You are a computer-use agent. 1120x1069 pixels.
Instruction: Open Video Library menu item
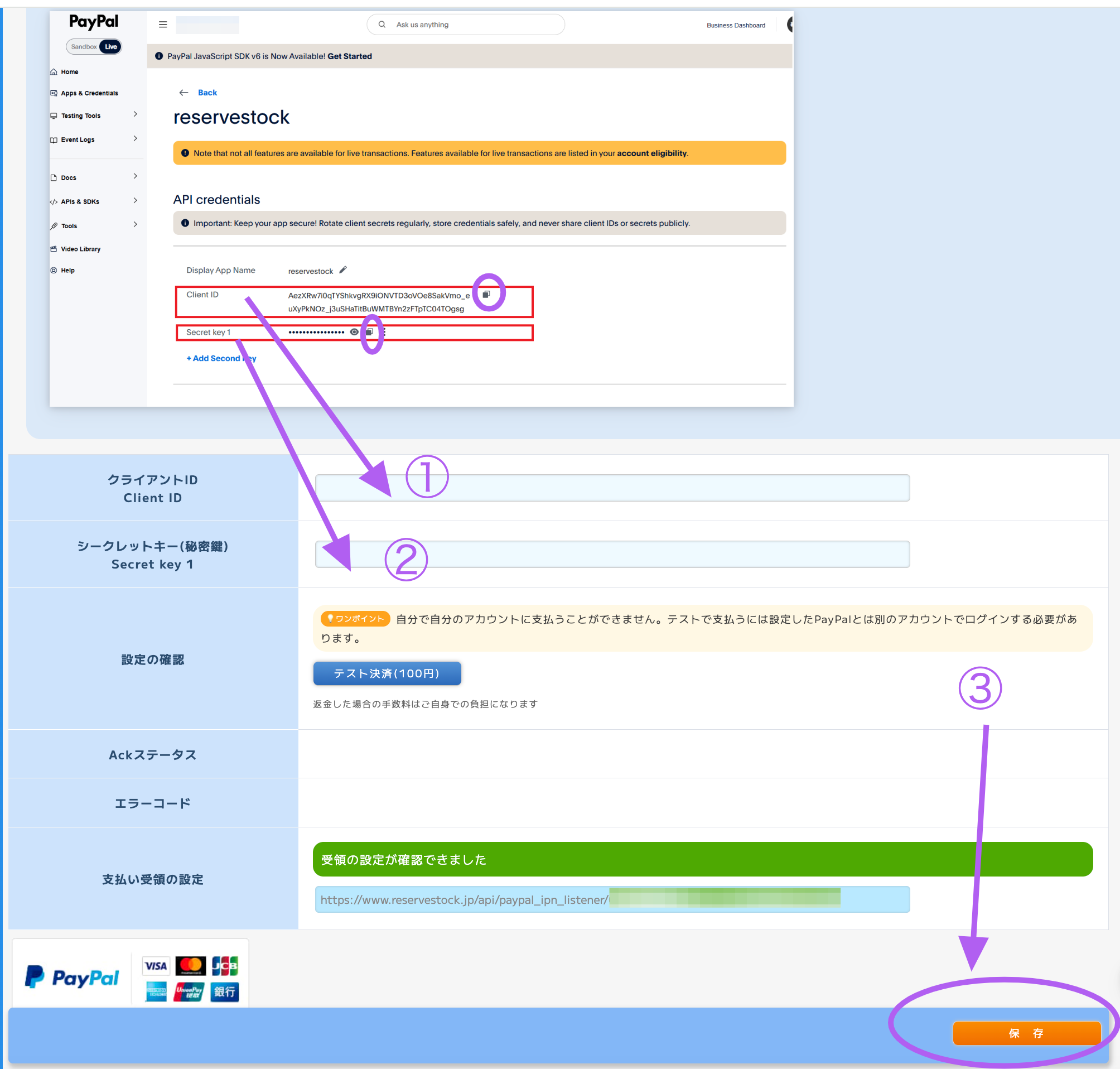80,249
